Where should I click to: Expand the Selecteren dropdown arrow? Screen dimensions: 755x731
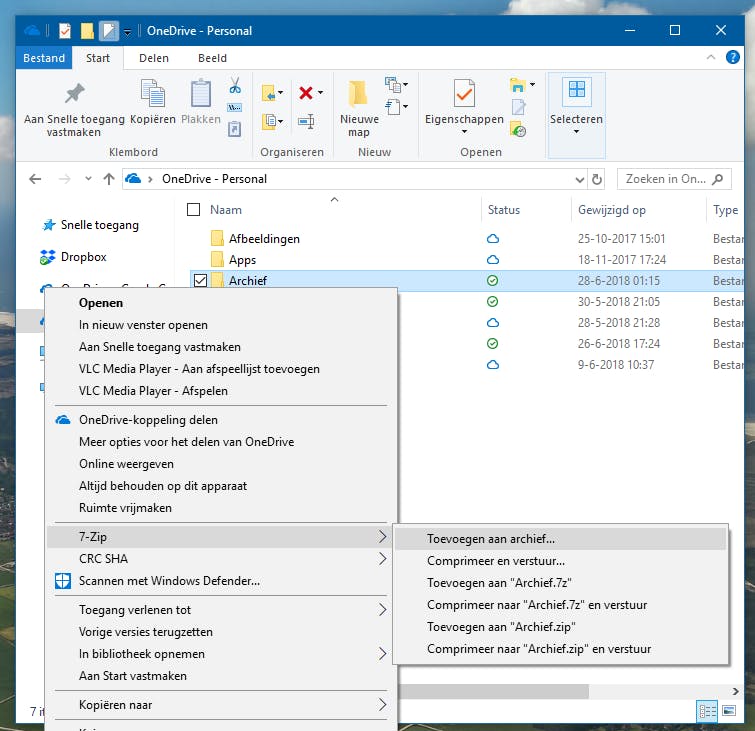pos(576,131)
